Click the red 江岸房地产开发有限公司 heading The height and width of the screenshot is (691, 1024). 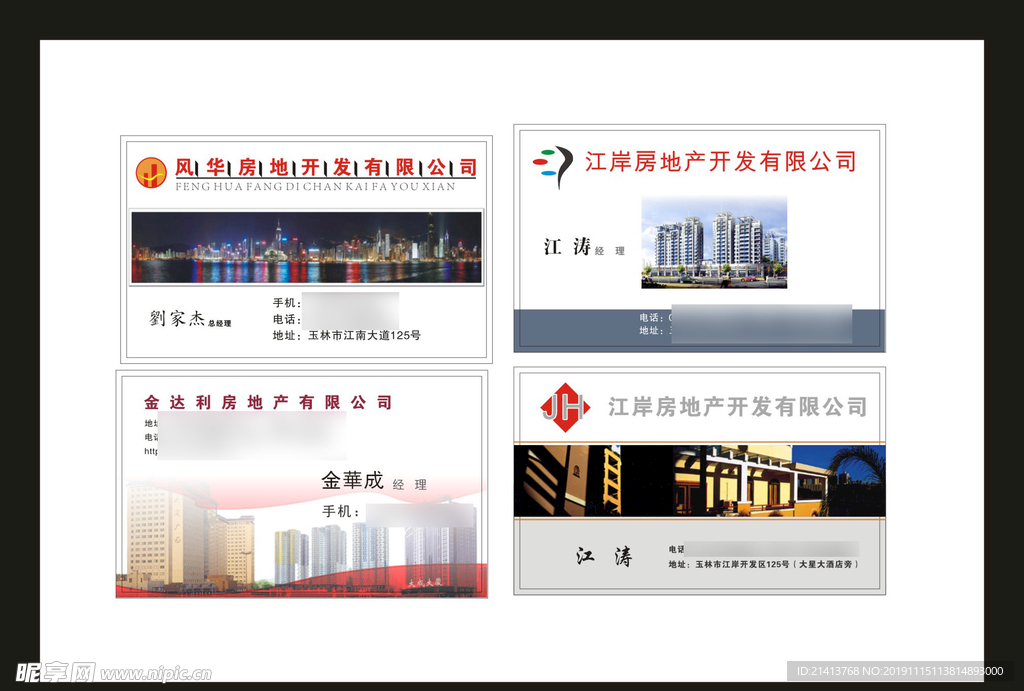click(720, 161)
